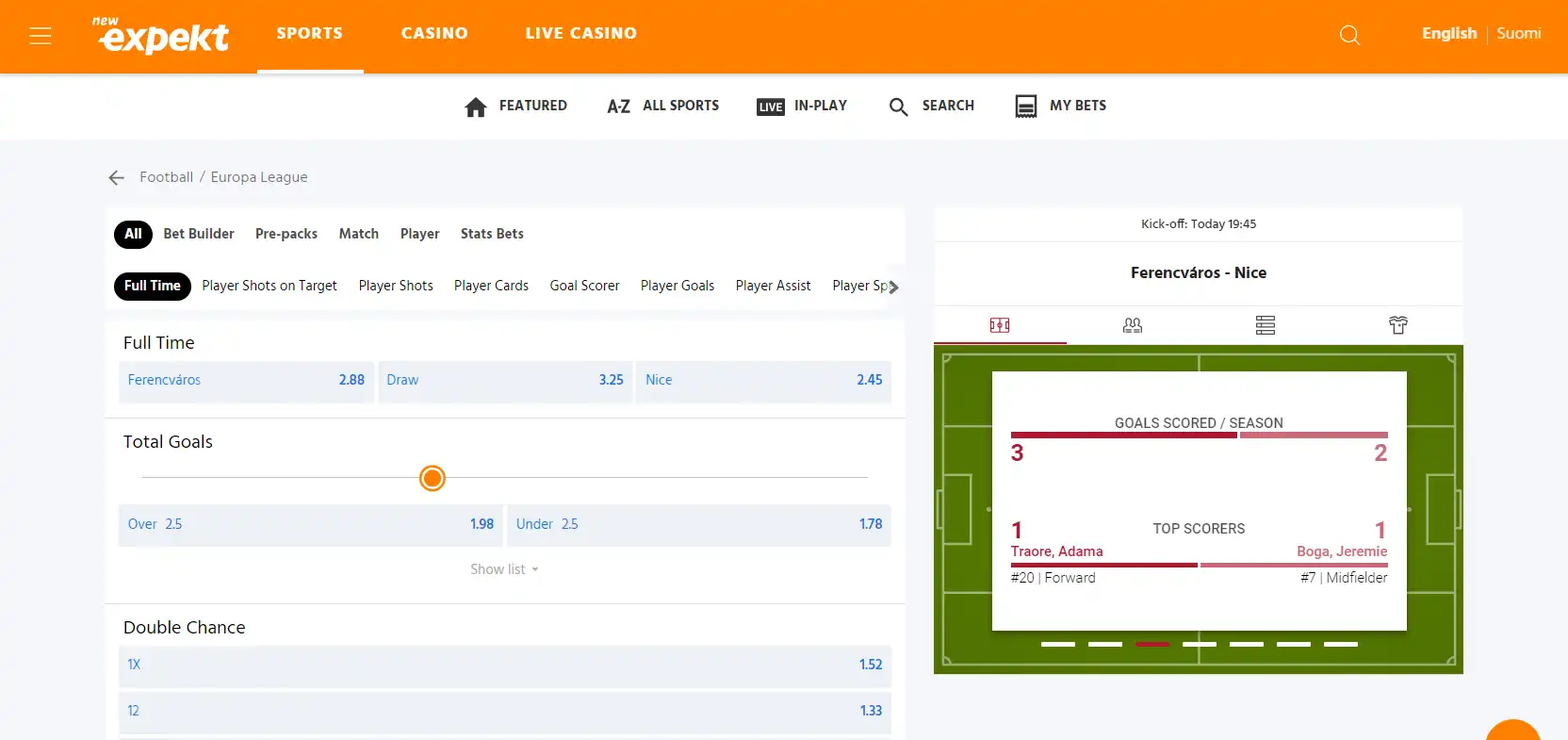
Task: Click the Ferencváros - Nice match title
Action: (1199, 273)
